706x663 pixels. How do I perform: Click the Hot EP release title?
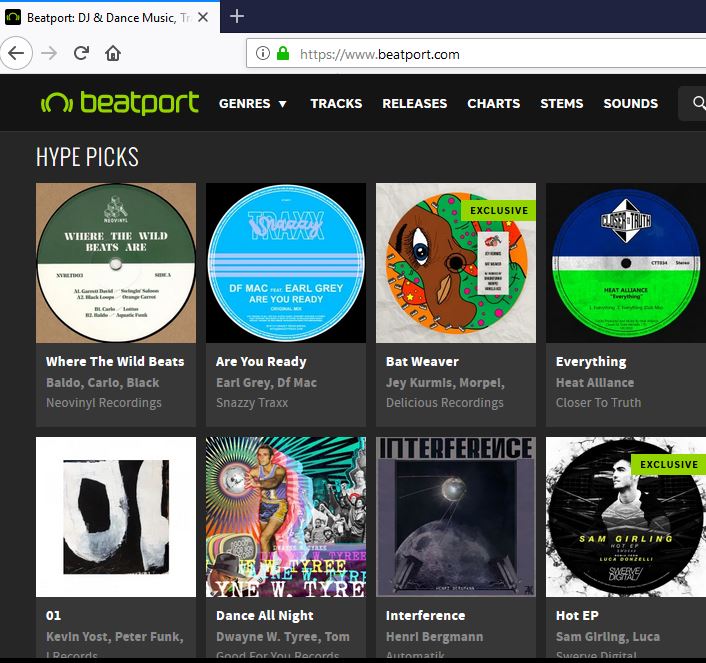[x=577, y=616]
